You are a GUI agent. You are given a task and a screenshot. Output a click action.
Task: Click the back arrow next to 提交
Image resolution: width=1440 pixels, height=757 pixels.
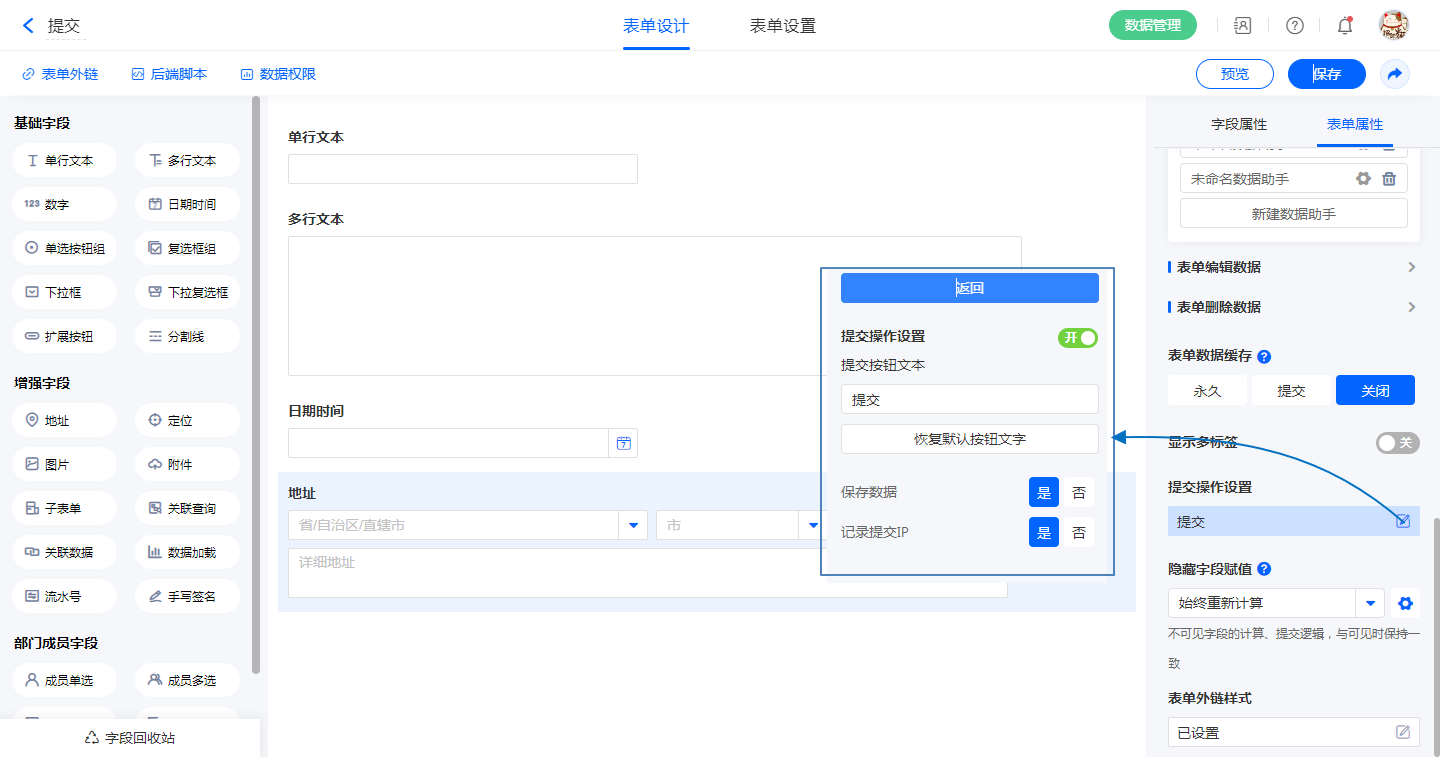[28, 26]
